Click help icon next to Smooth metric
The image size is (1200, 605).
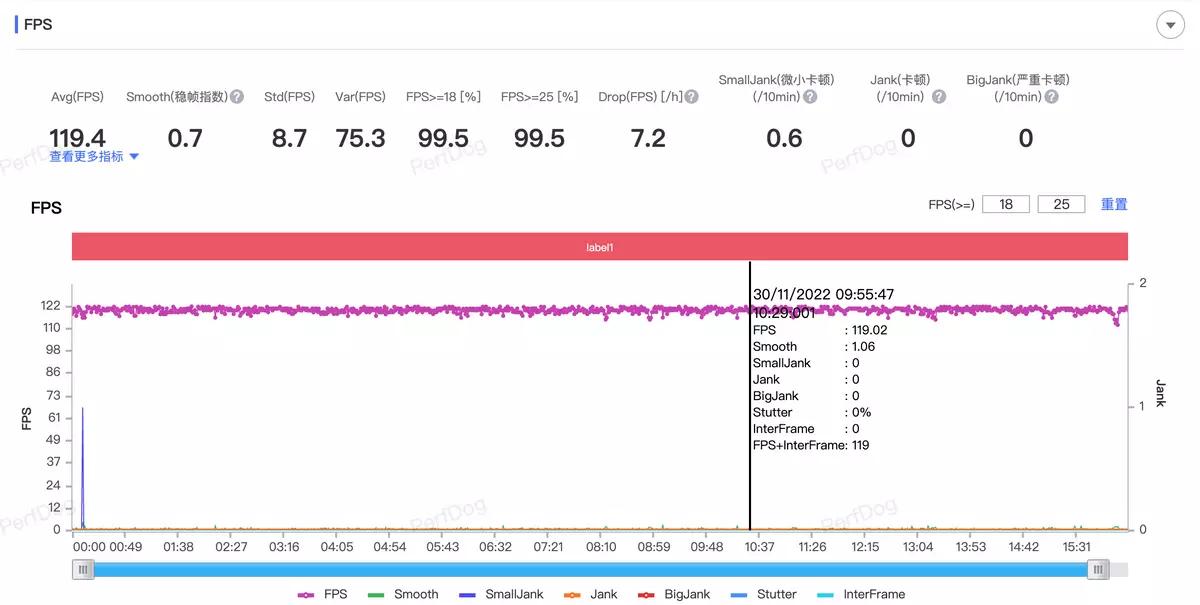tap(237, 97)
